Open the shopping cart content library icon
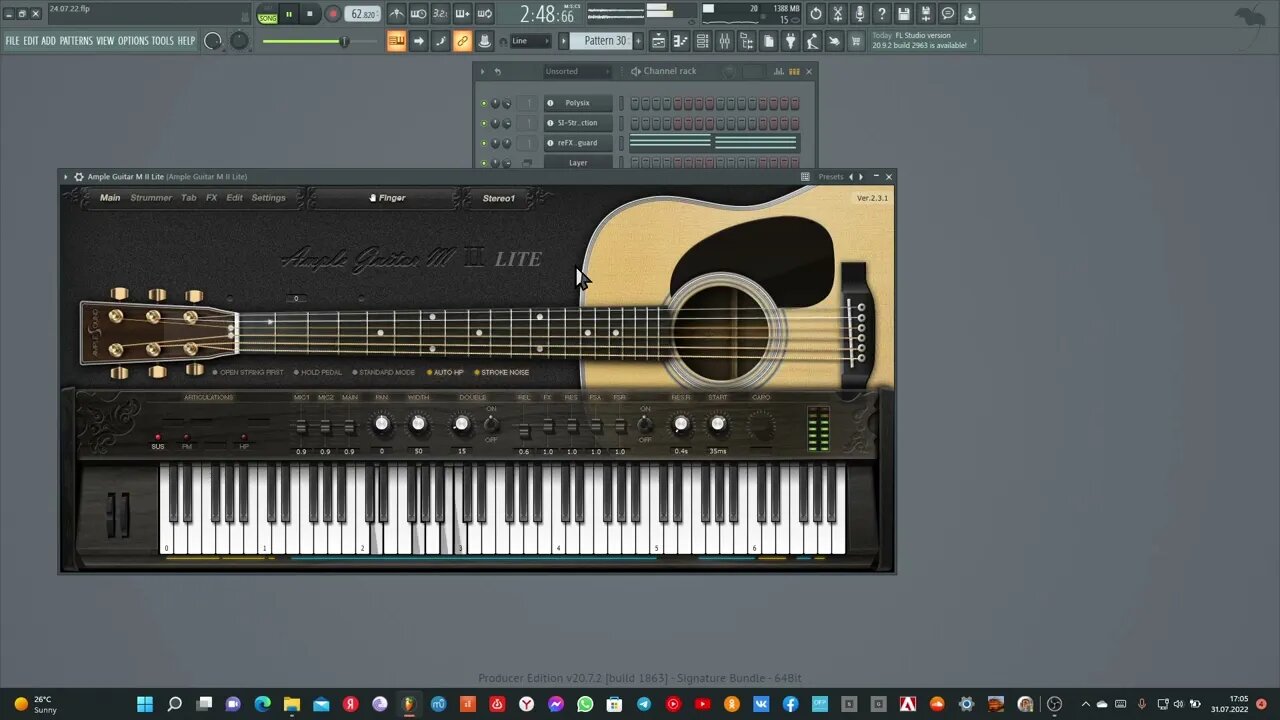 point(857,41)
